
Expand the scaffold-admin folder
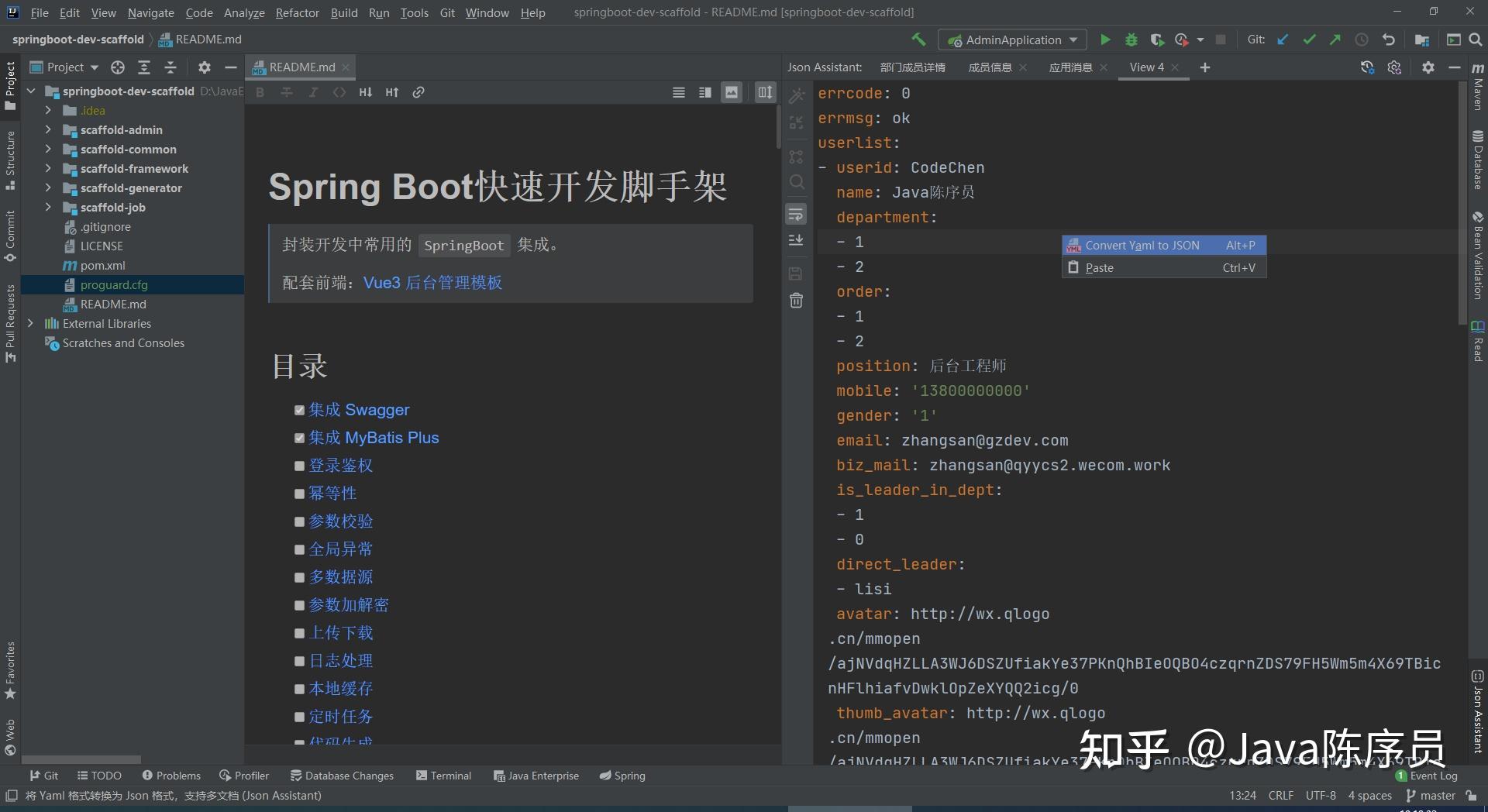[48, 130]
